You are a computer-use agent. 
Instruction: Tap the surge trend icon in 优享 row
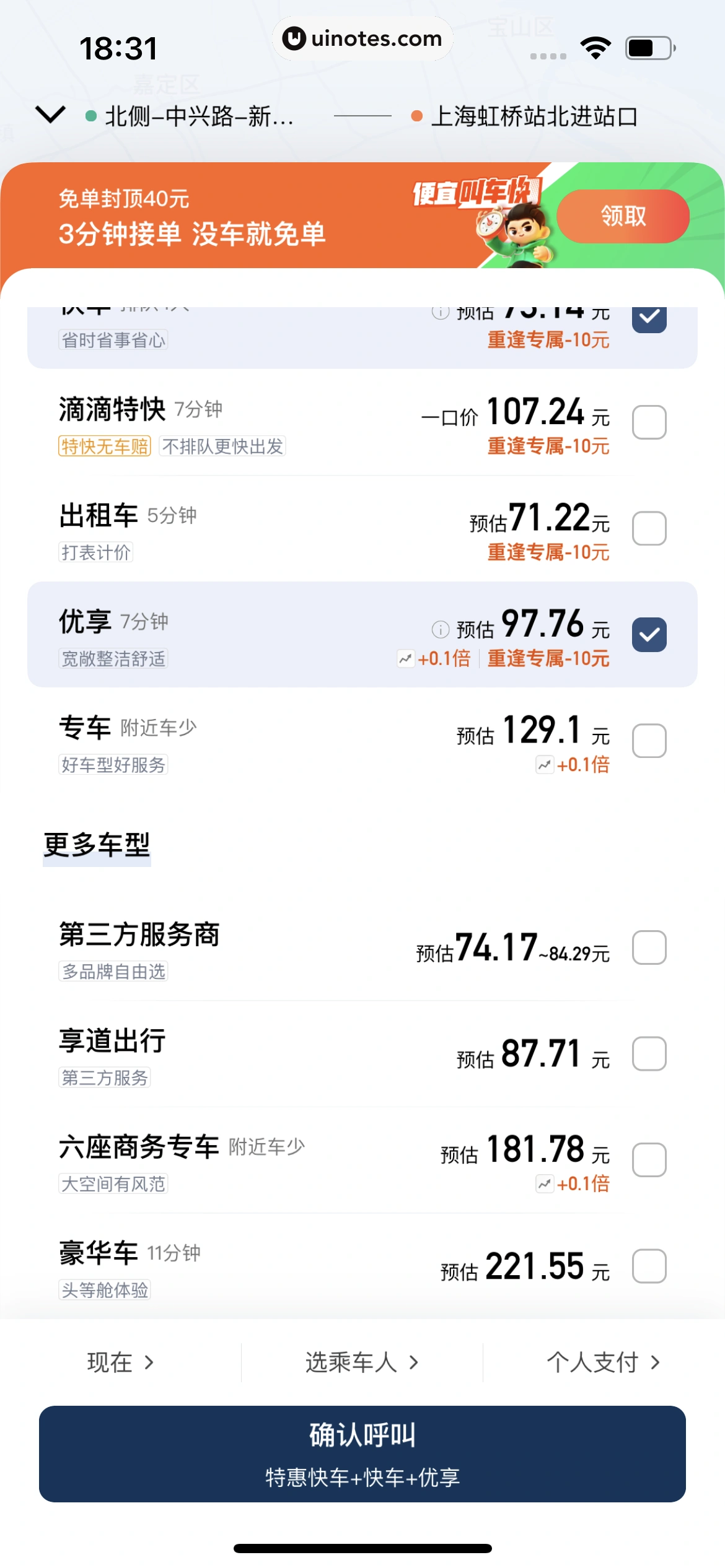coord(406,658)
